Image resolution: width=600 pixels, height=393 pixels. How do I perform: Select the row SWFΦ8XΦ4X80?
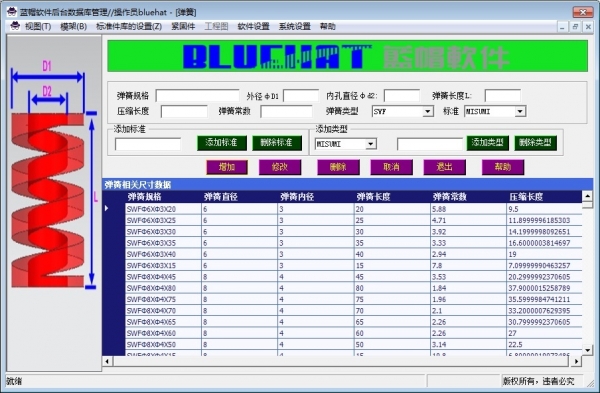tap(354, 288)
